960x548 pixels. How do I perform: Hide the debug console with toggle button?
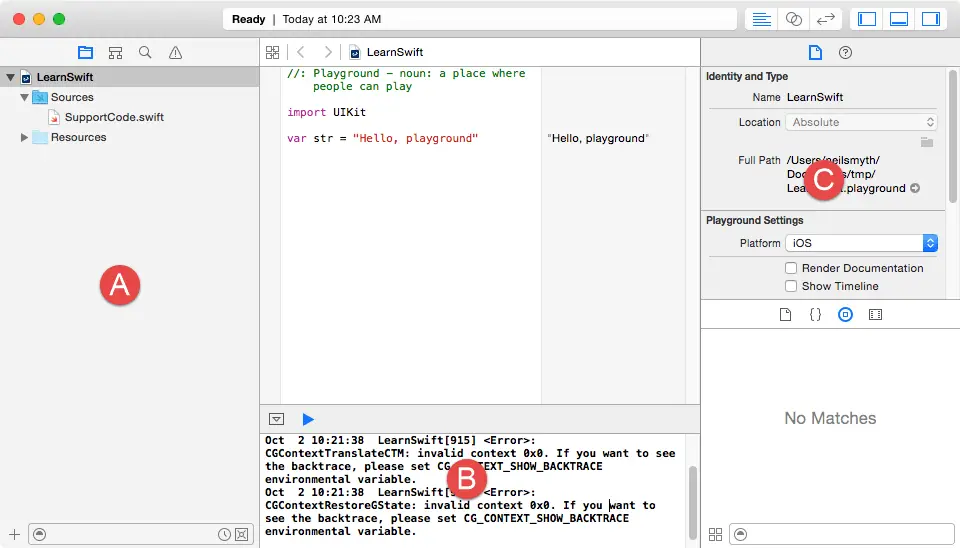277,419
